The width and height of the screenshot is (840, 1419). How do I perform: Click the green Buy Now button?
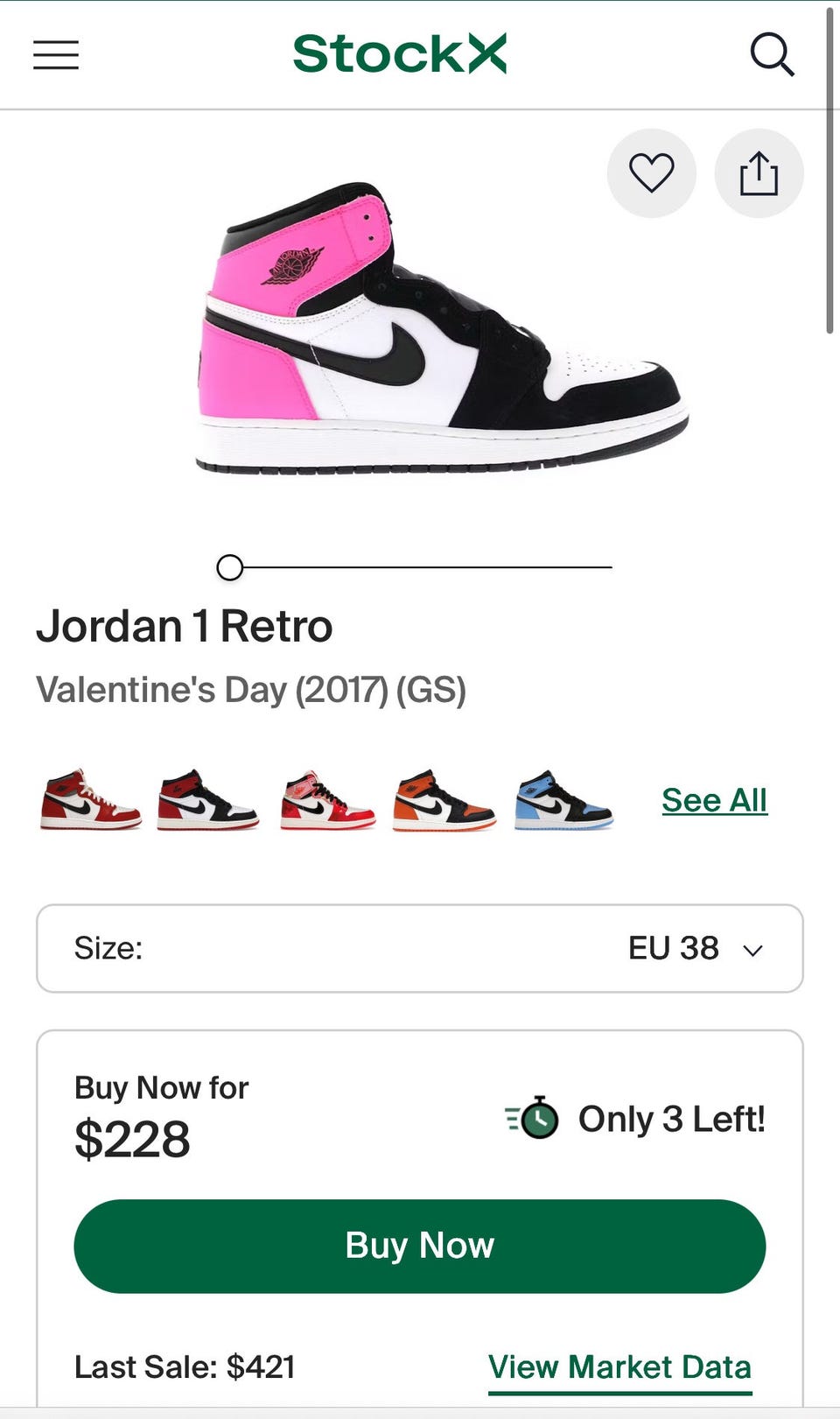click(420, 1246)
